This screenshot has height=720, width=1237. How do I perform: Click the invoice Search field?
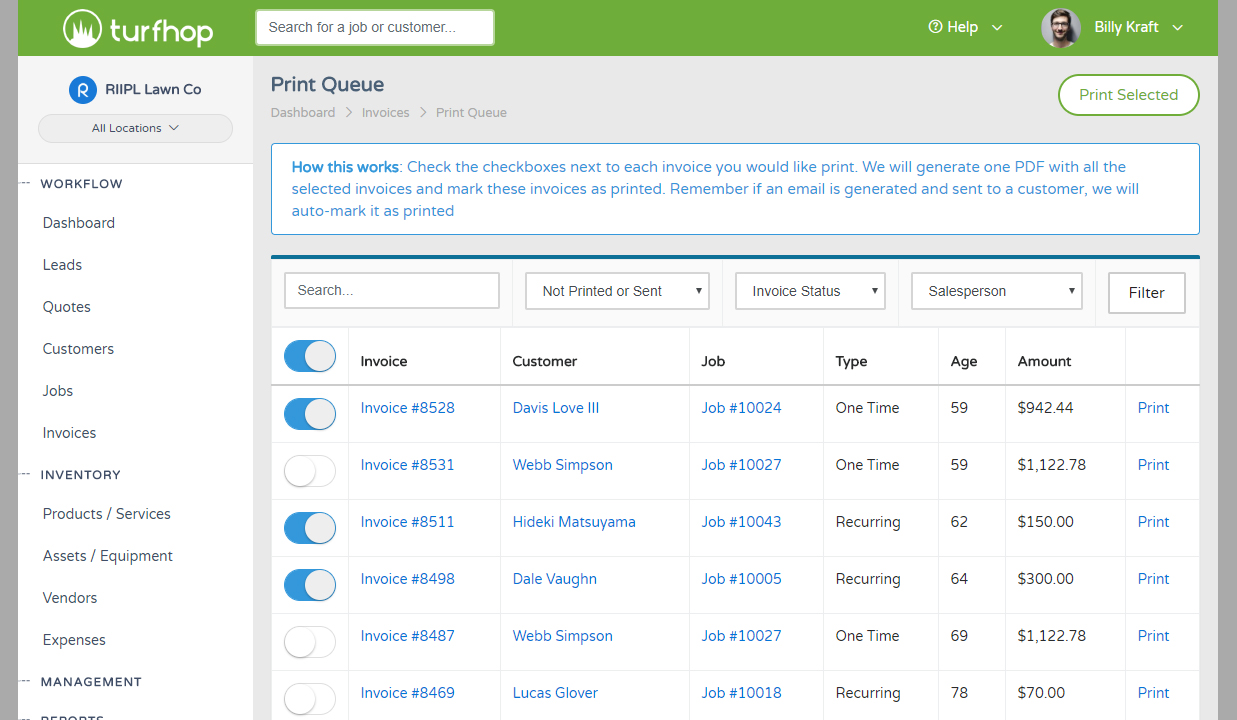pos(391,290)
